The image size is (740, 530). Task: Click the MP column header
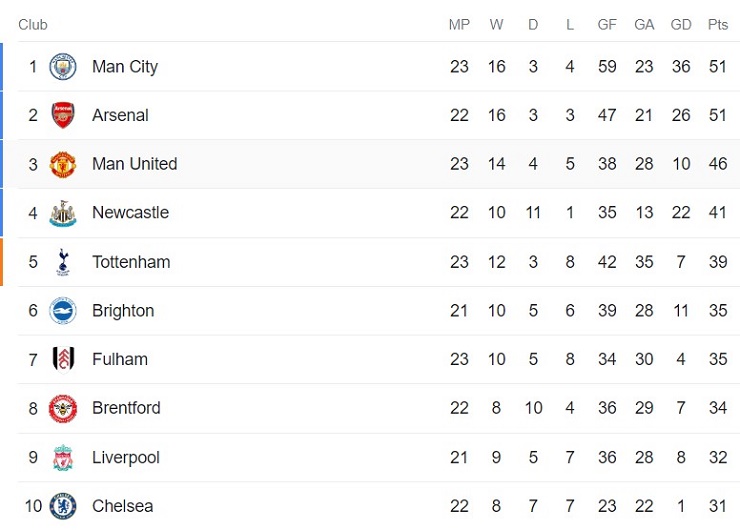[x=459, y=25]
